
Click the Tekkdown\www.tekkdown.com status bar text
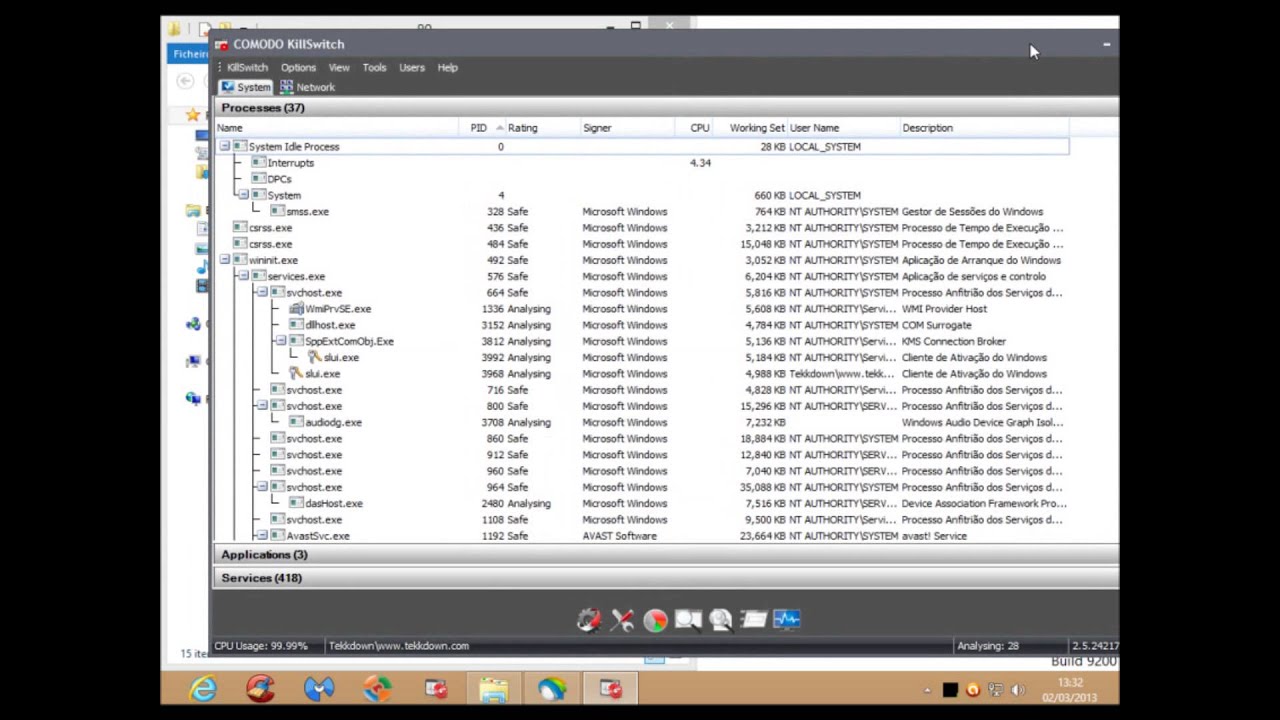point(399,646)
